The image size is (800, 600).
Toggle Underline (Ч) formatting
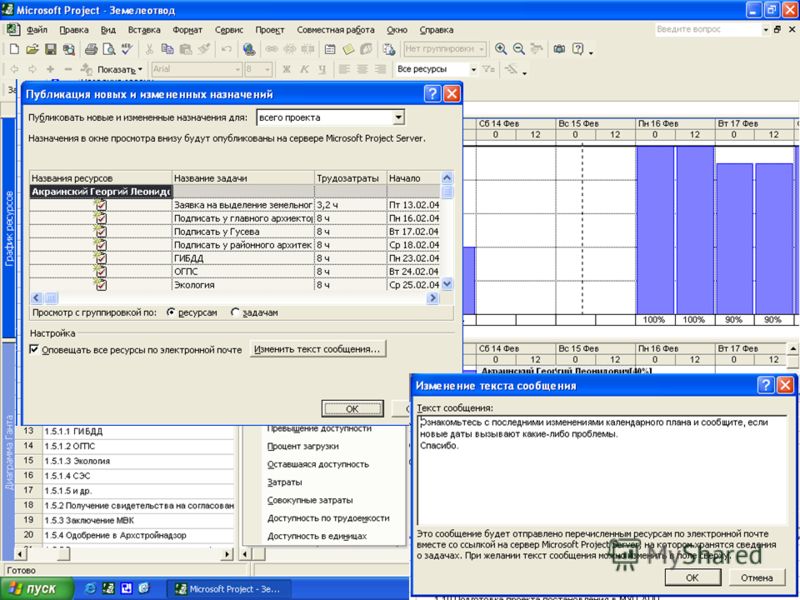coord(322,69)
